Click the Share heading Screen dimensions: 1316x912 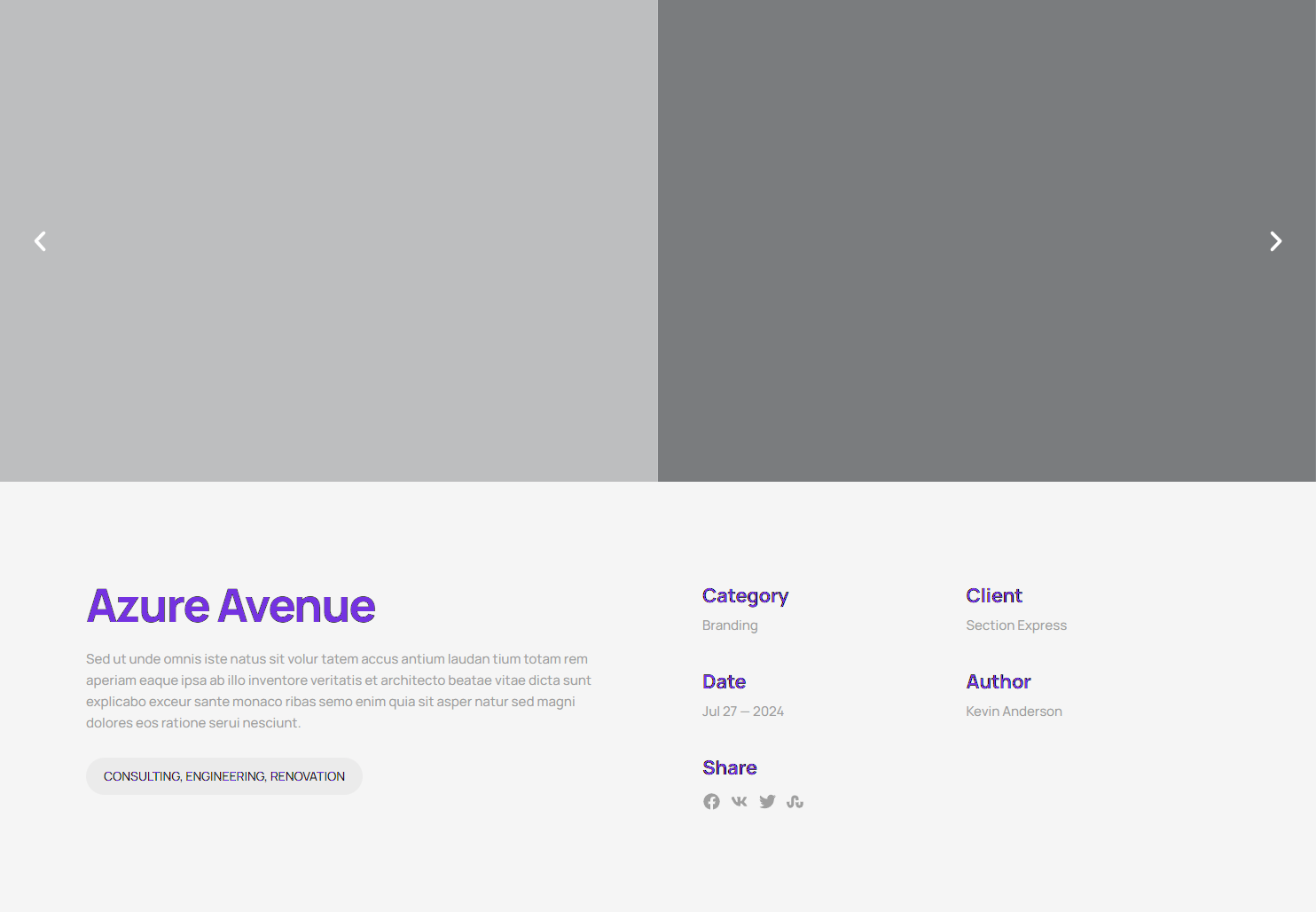click(729, 768)
